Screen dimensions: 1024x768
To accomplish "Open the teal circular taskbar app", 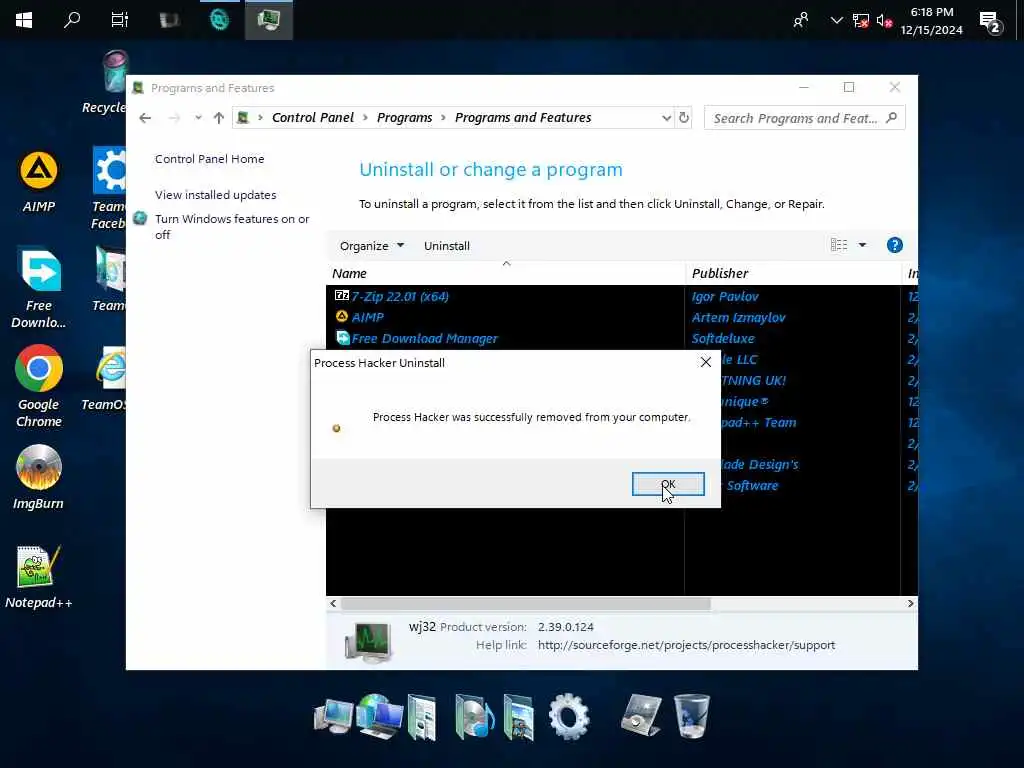I will [x=219, y=20].
